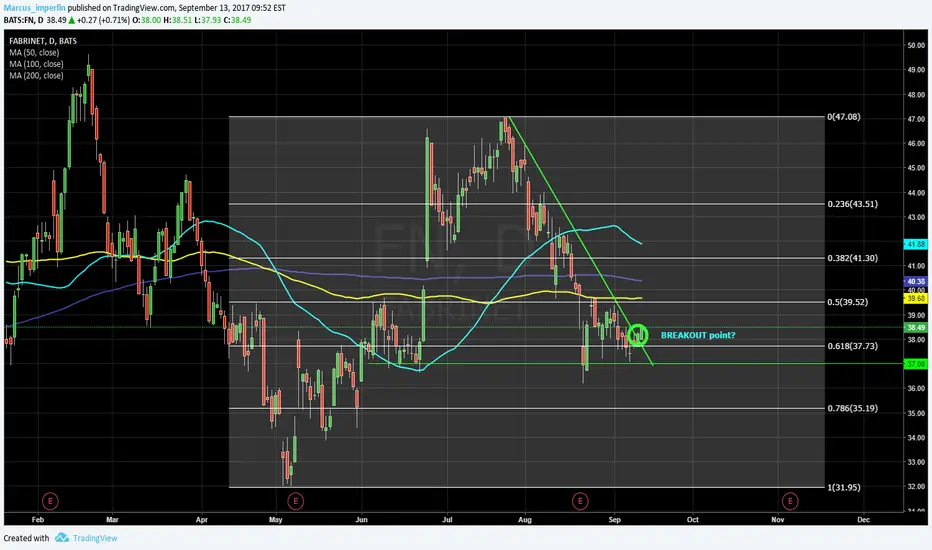Select the 0.618(37.73) Fibonacci level label
Image resolution: width=932 pixels, height=550 pixels.
(852, 346)
